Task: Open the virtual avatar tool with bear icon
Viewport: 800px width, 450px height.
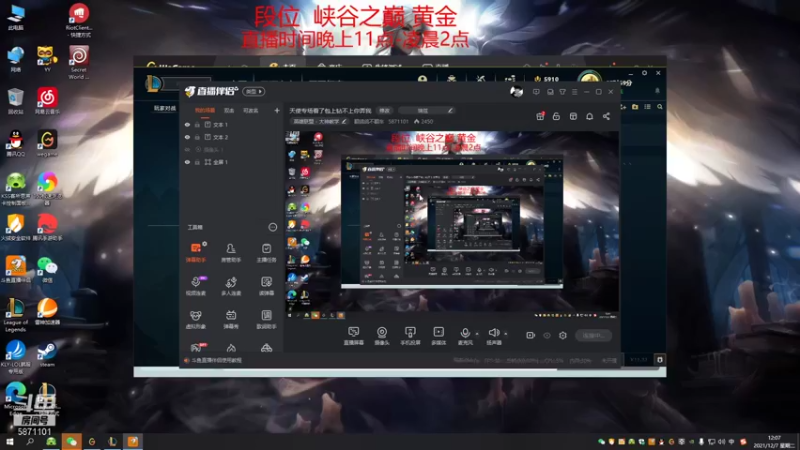Action: [x=195, y=319]
